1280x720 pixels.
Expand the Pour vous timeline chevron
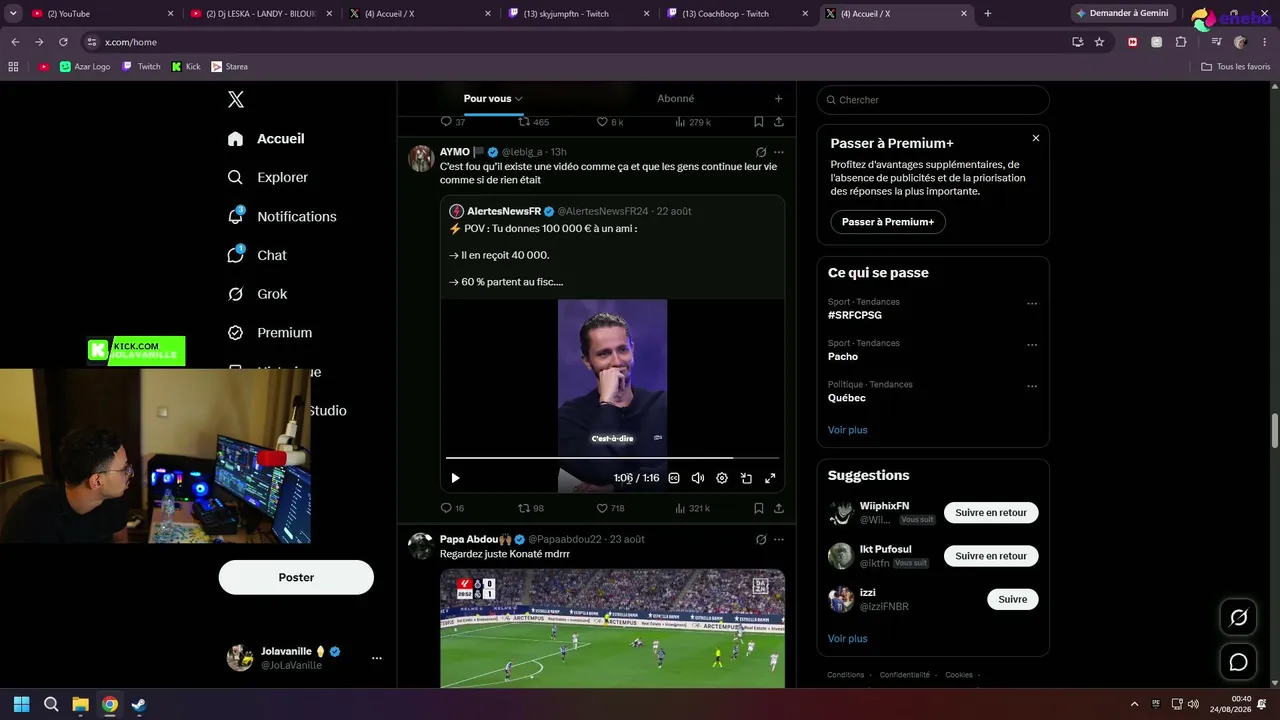(519, 99)
